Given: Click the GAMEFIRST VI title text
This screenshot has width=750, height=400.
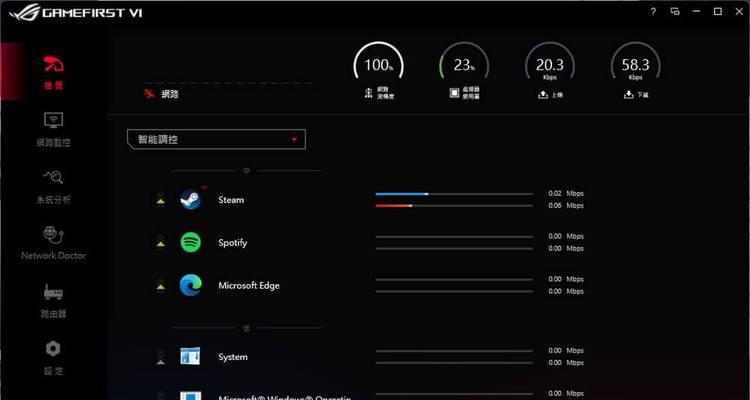Looking at the screenshot, I should click(x=92, y=13).
